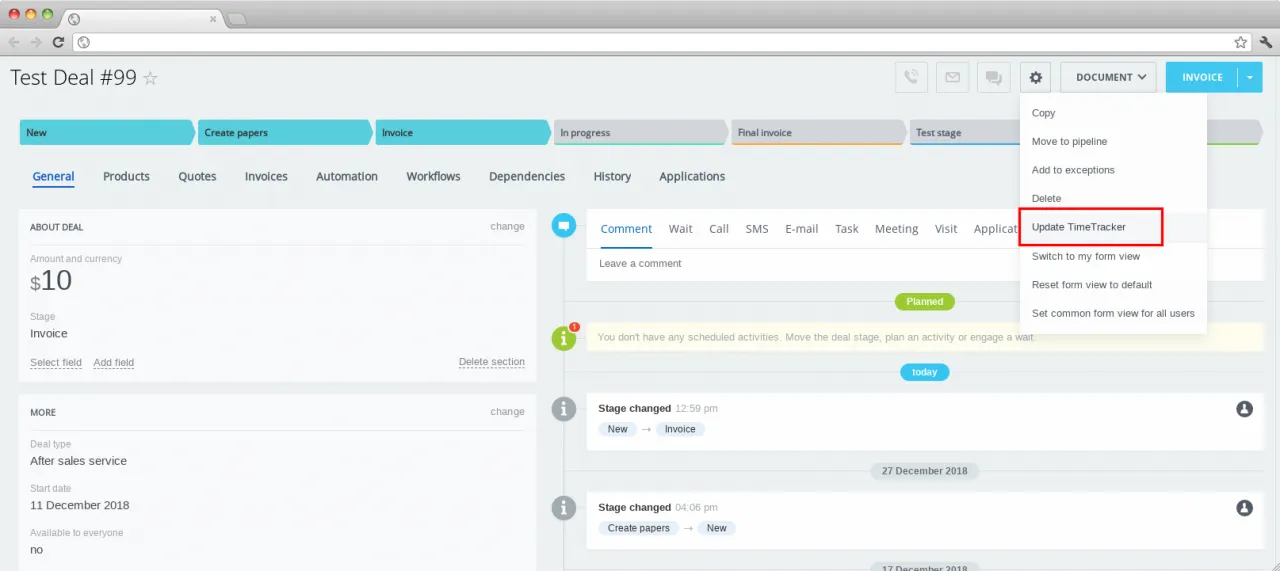The image size is (1280, 571).
Task: Click the envelope email icon button
Action: tap(952, 77)
